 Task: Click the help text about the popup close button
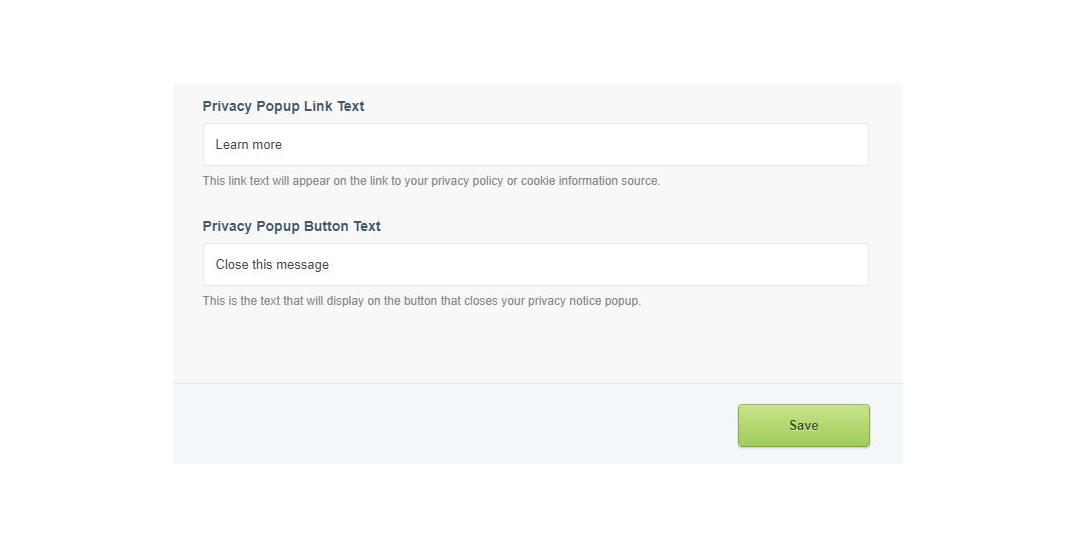pyautogui.click(x=421, y=301)
